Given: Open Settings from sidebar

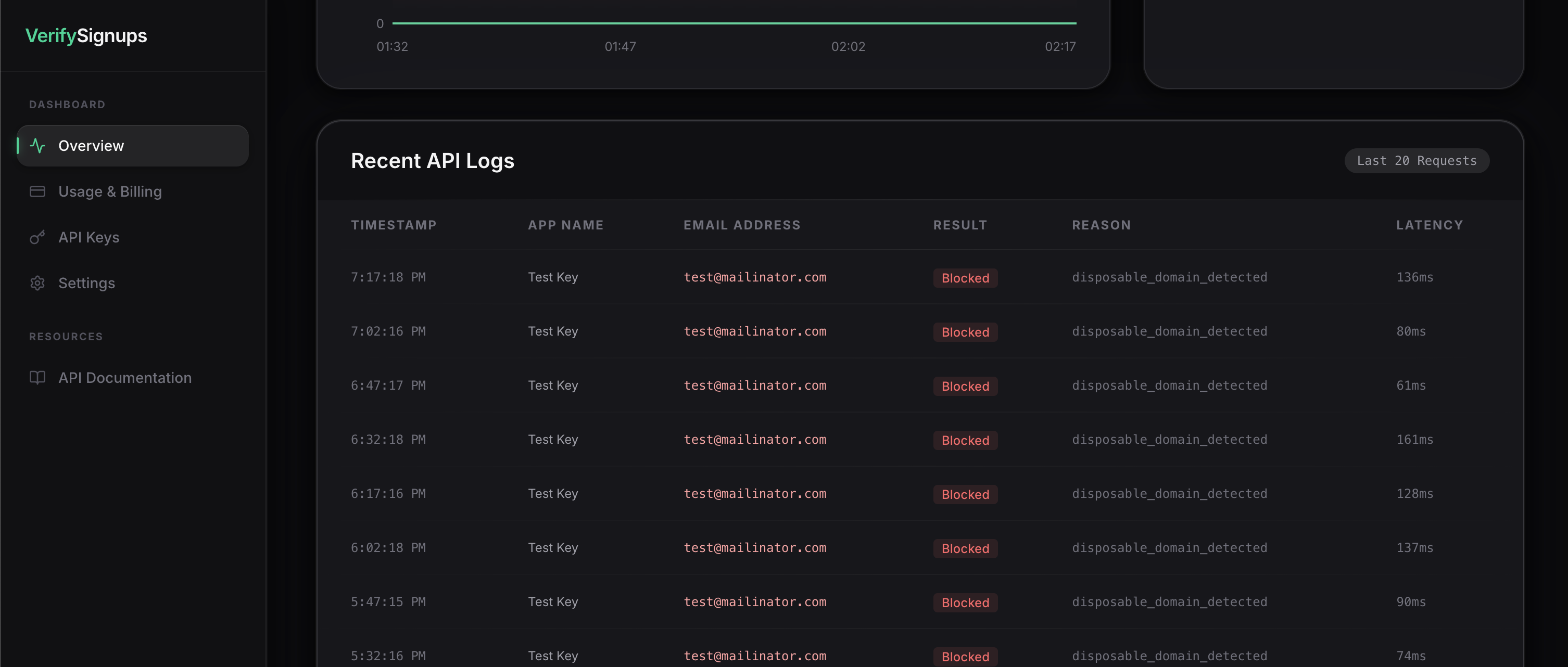Looking at the screenshot, I should coord(86,283).
